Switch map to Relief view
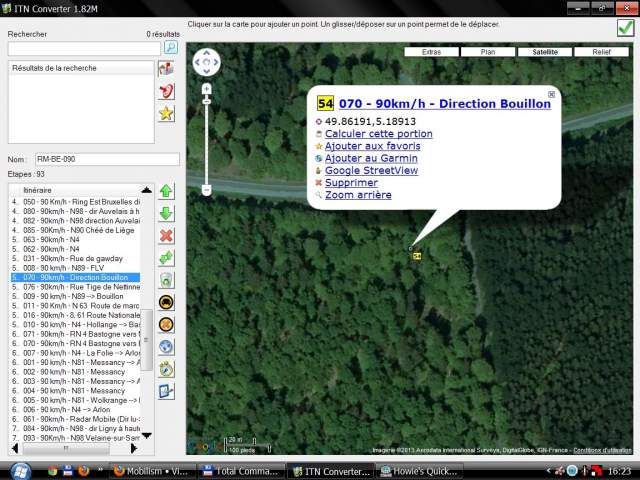 click(601, 51)
